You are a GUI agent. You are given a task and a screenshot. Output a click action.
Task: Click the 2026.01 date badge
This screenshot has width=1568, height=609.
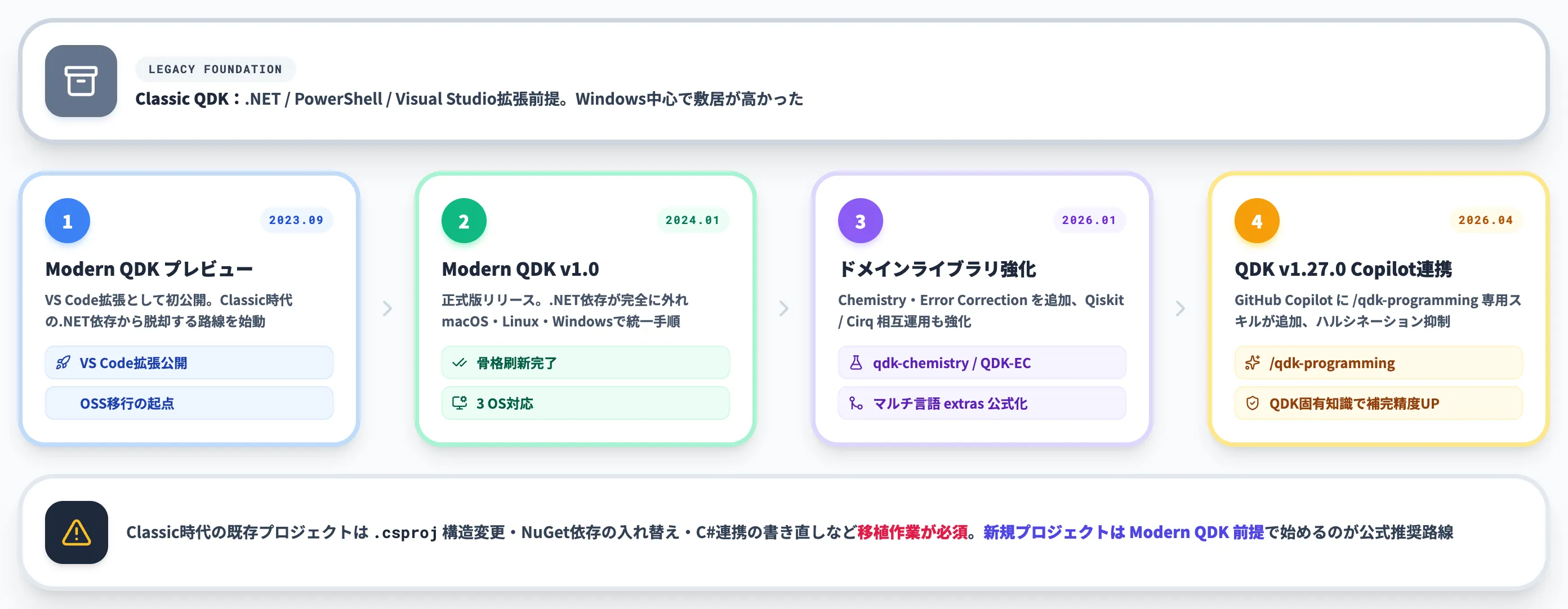pyautogui.click(x=1090, y=220)
